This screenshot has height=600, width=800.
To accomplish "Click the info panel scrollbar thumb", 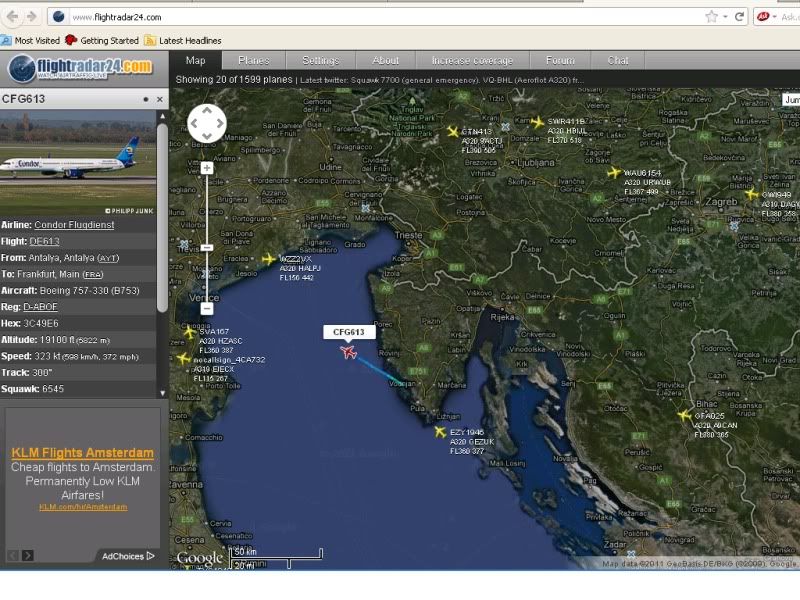I will [163, 217].
